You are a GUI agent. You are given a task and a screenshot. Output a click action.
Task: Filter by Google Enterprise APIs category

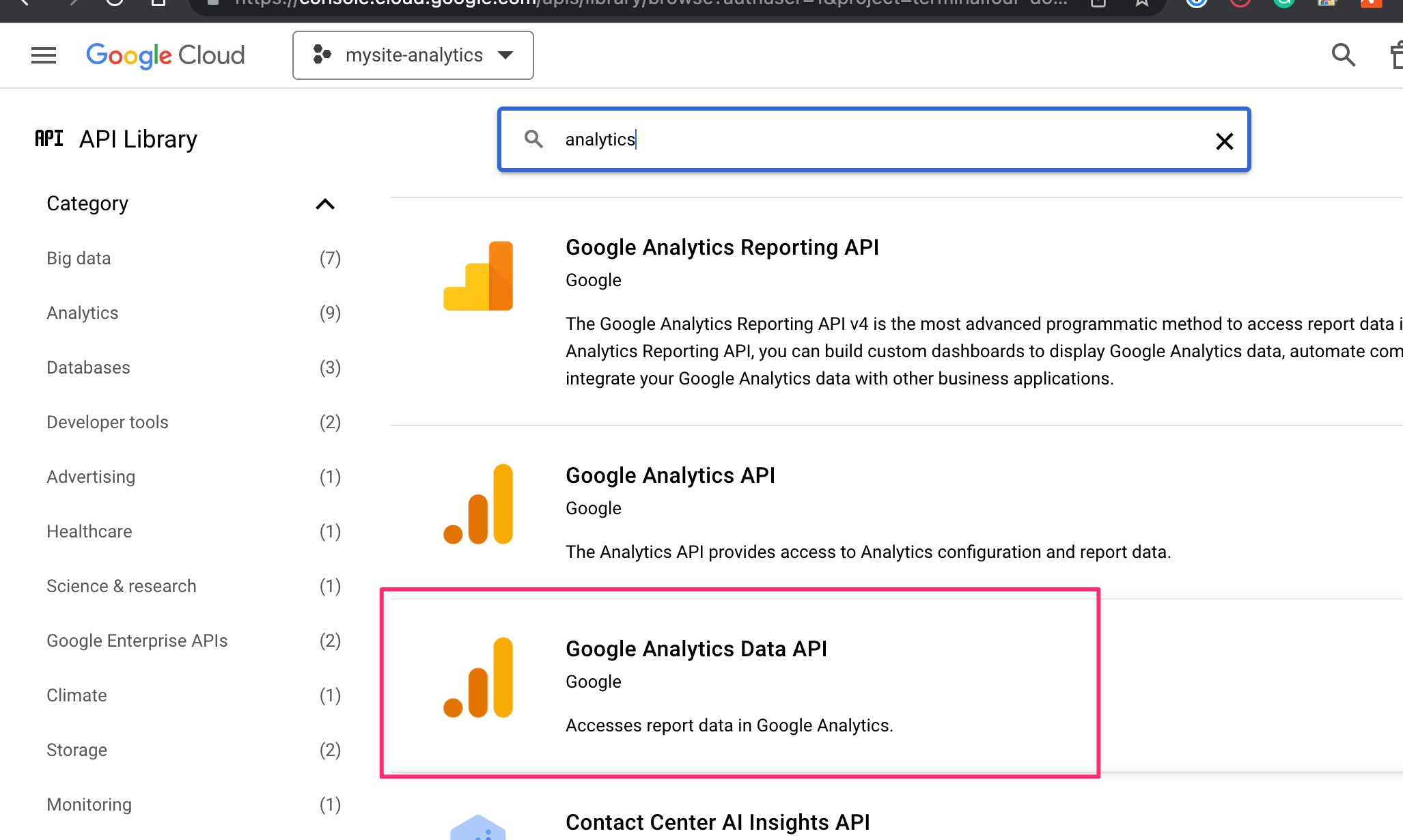[137, 641]
